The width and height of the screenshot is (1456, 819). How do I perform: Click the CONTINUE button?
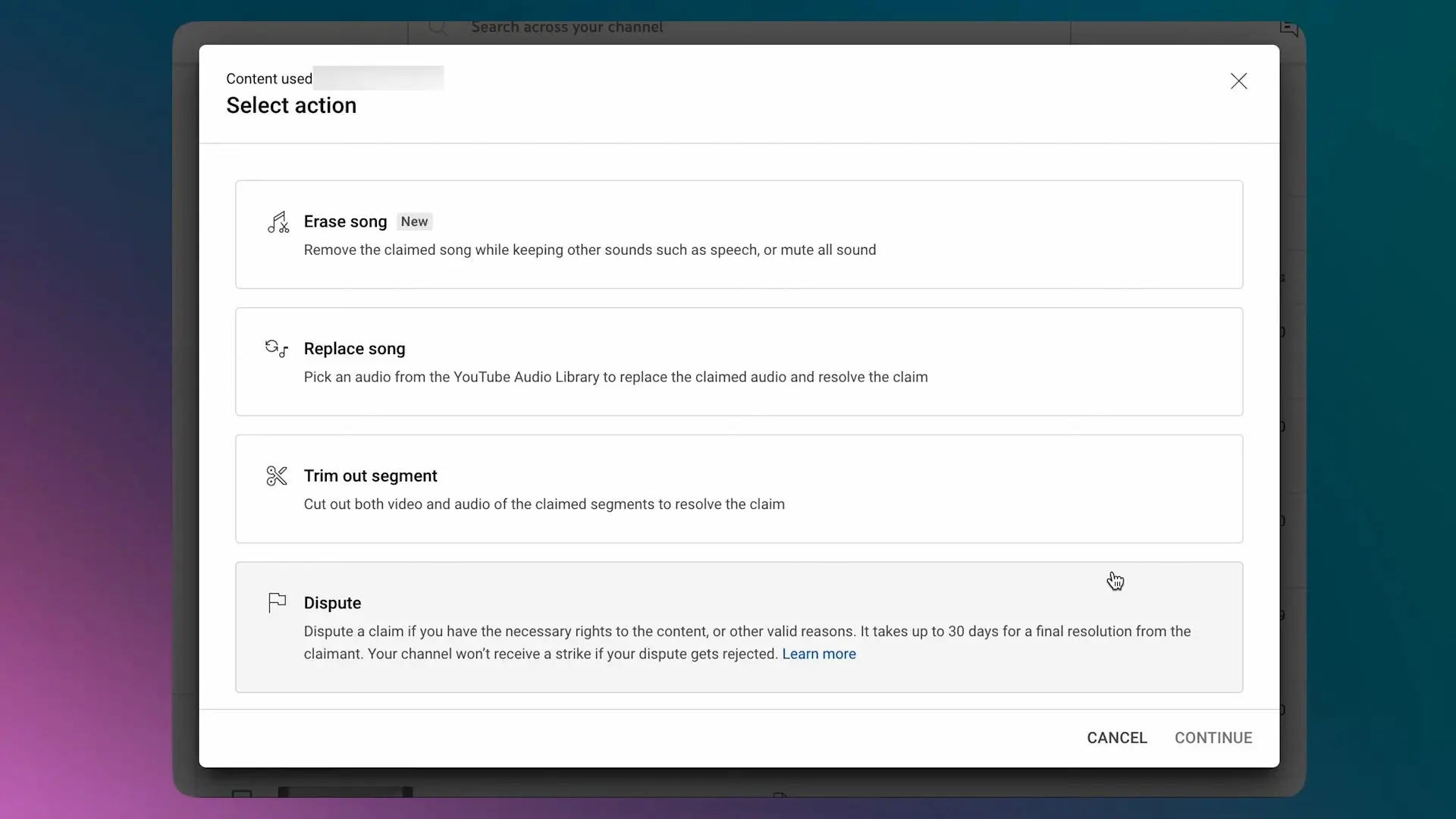tap(1213, 738)
